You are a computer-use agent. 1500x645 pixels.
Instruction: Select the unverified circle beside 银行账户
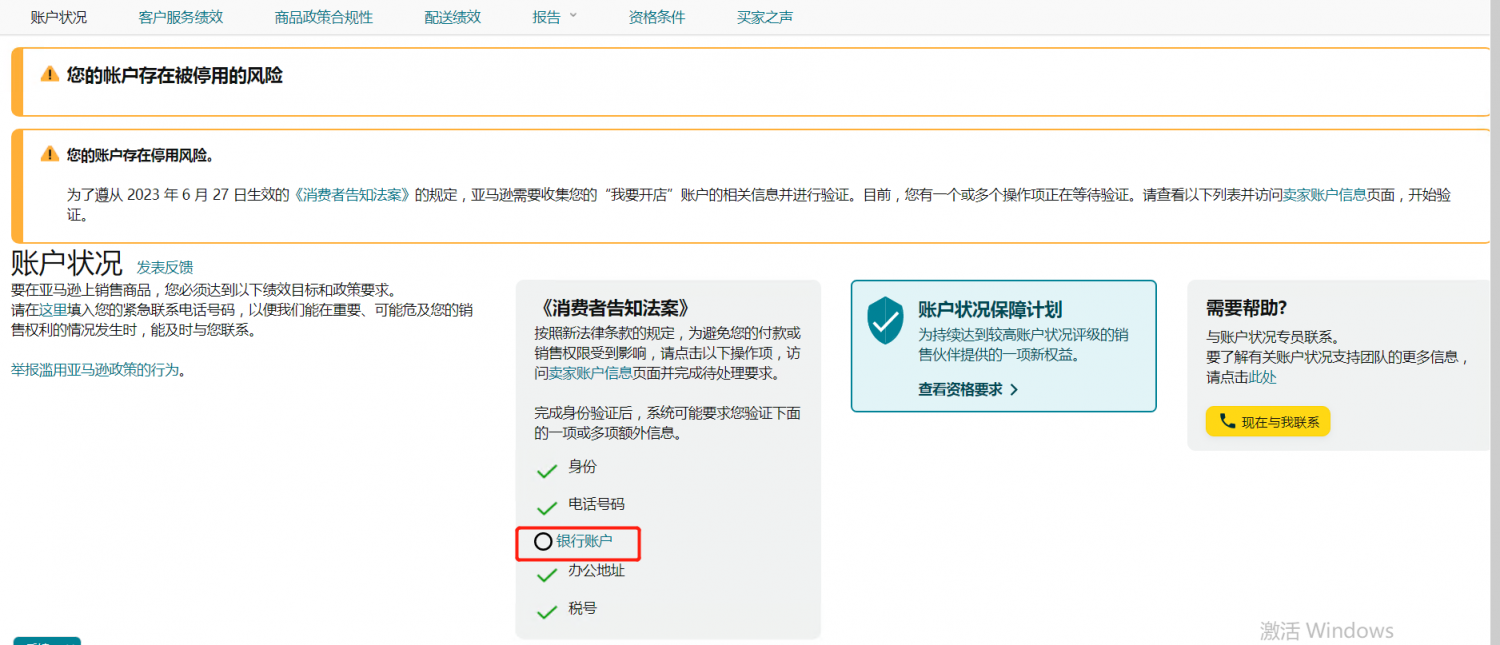pyautogui.click(x=543, y=542)
